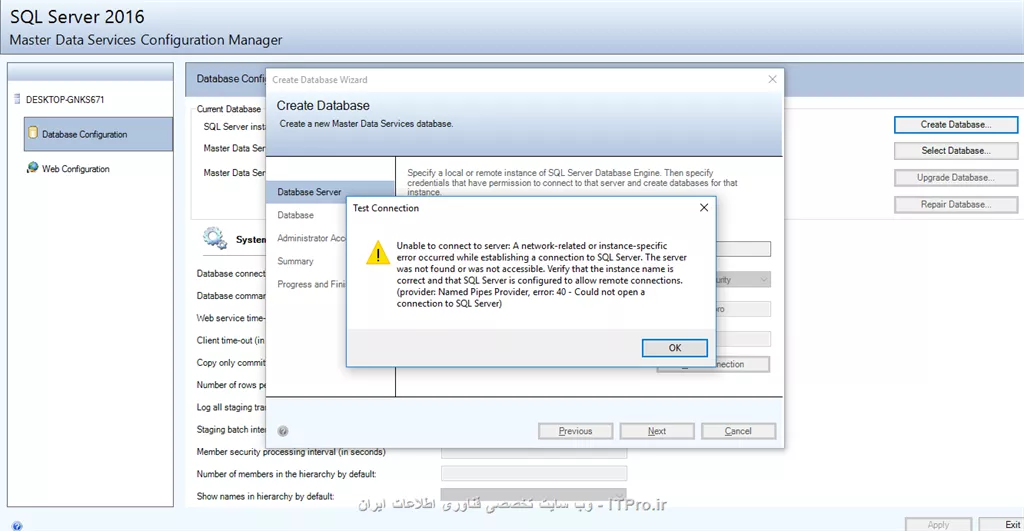Close the Create Database Wizard window

pyautogui.click(x=772, y=79)
